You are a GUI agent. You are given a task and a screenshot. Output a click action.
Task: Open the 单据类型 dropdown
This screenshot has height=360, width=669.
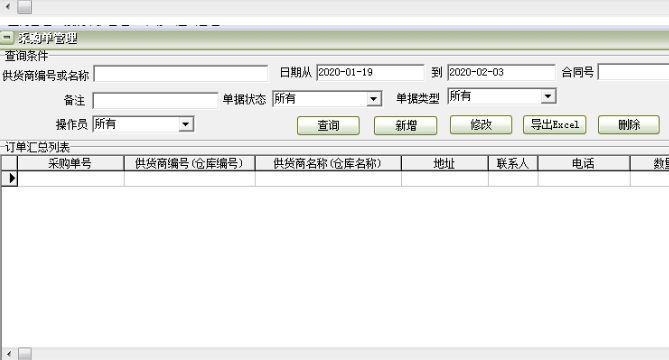tap(548, 96)
